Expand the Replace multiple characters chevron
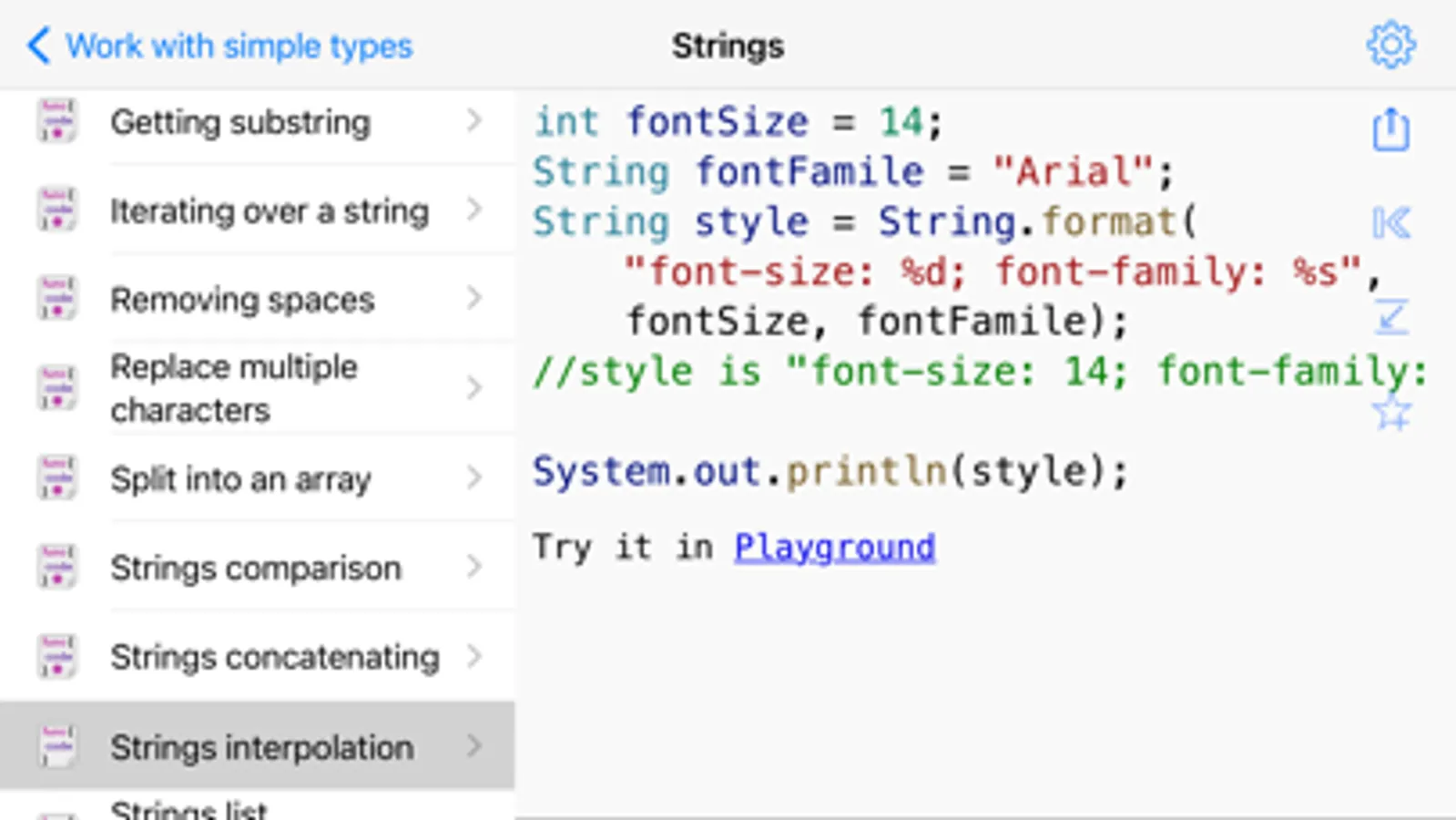The image size is (1456, 820). 473,388
